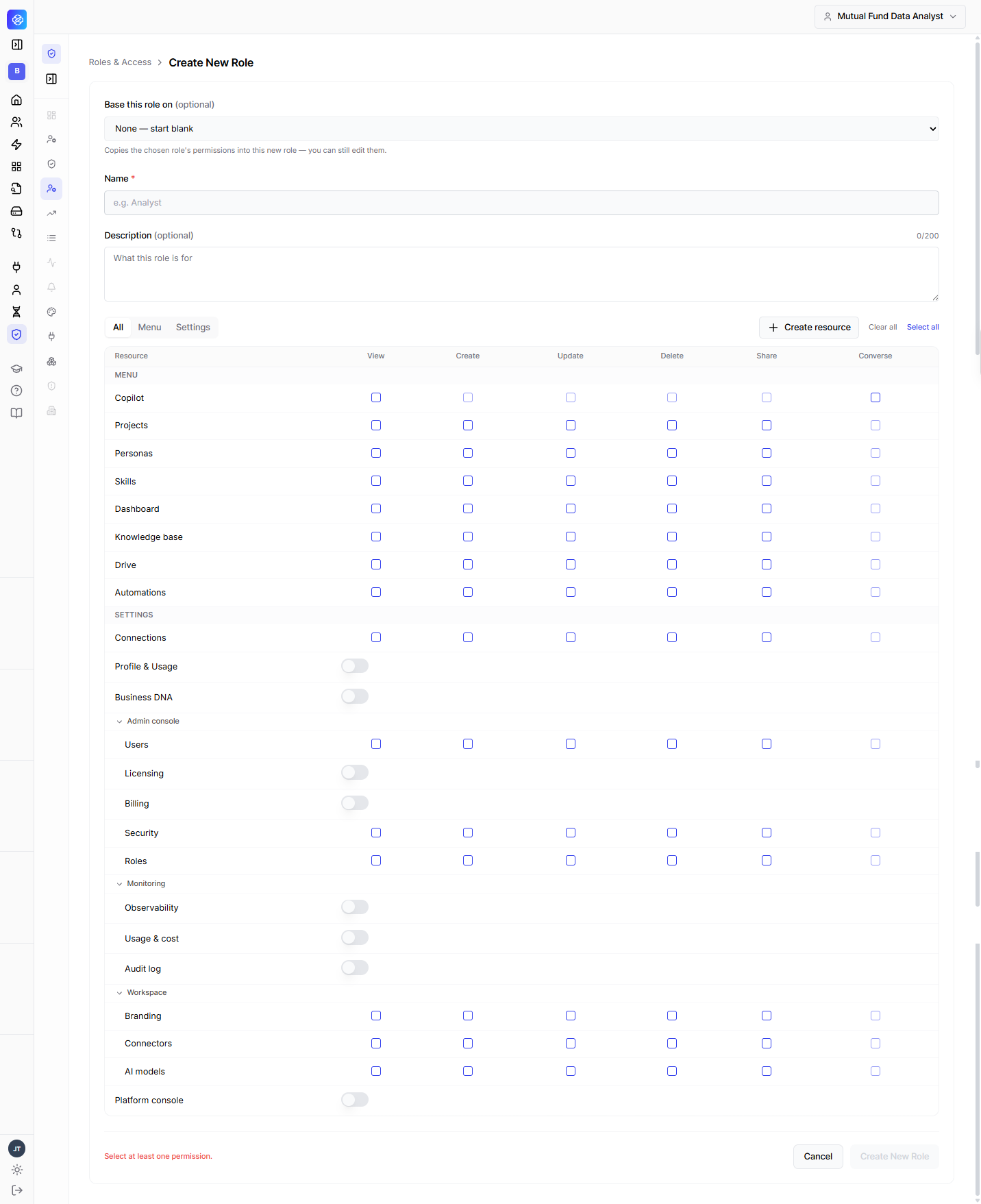
Task: Click the trending arrow icon in inner sidebar
Action: 51,213
